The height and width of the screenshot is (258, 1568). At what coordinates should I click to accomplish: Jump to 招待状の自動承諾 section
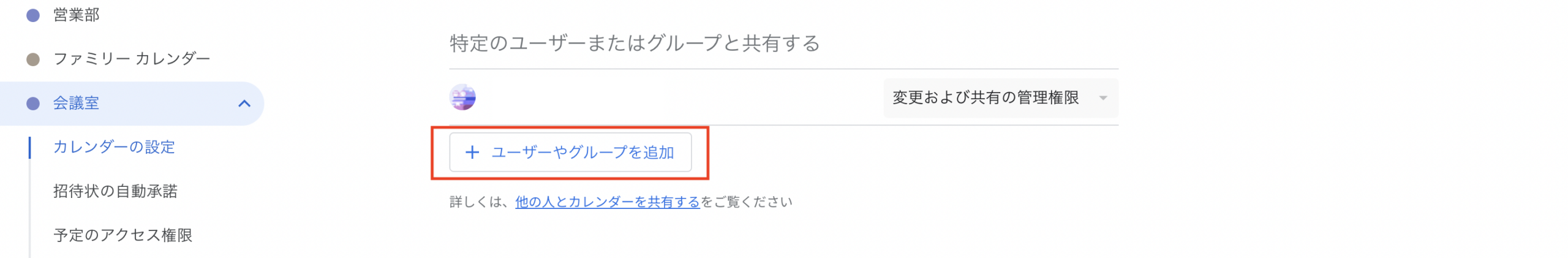pos(115,192)
